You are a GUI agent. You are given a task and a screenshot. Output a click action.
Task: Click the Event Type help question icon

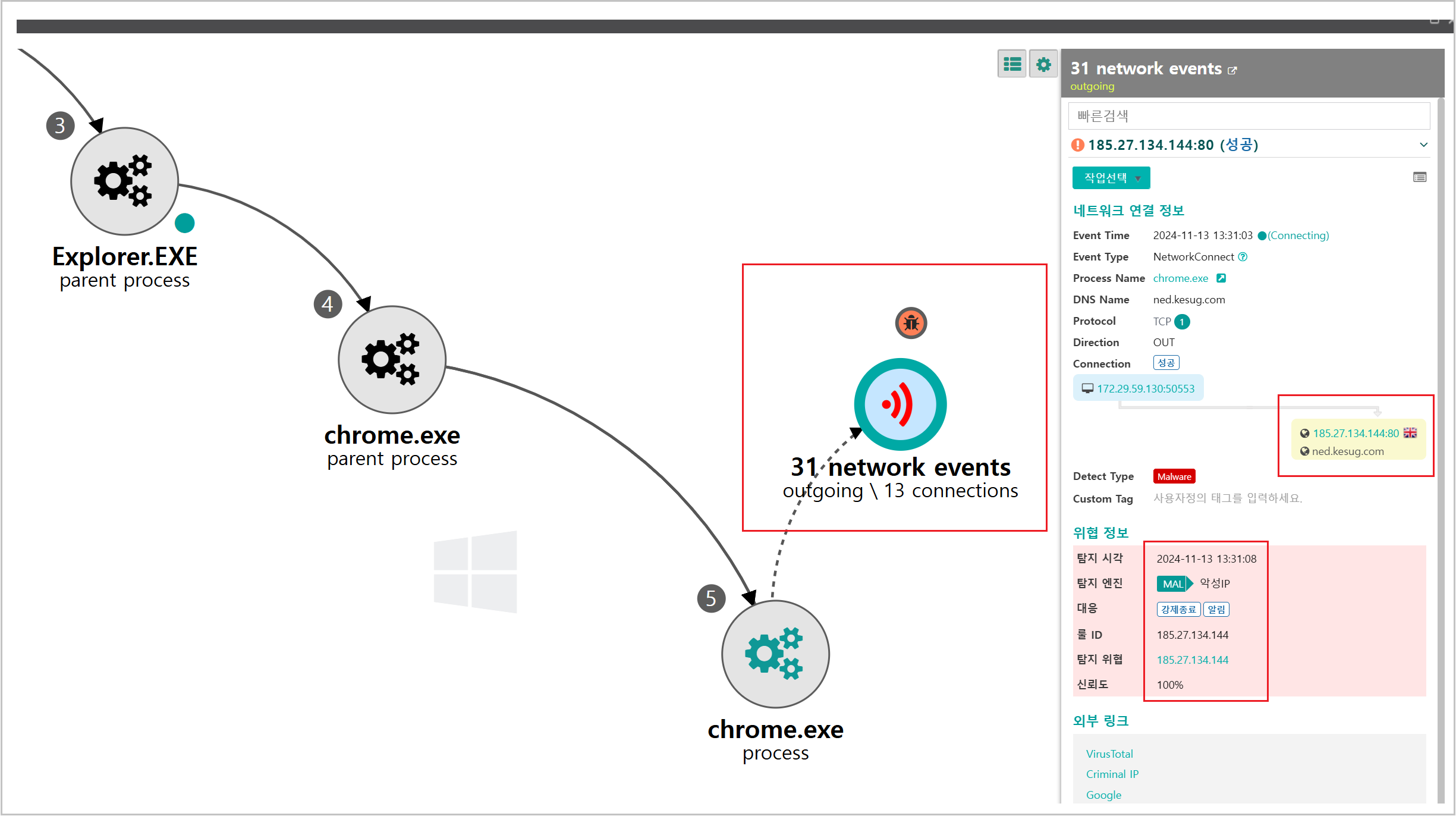coord(1243,257)
